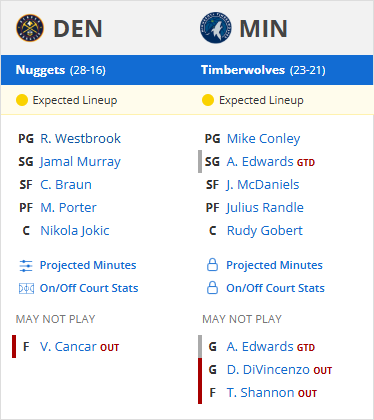
Task: Click the Nuggets On/Off Court Stats court icon
Action: (x=26, y=288)
